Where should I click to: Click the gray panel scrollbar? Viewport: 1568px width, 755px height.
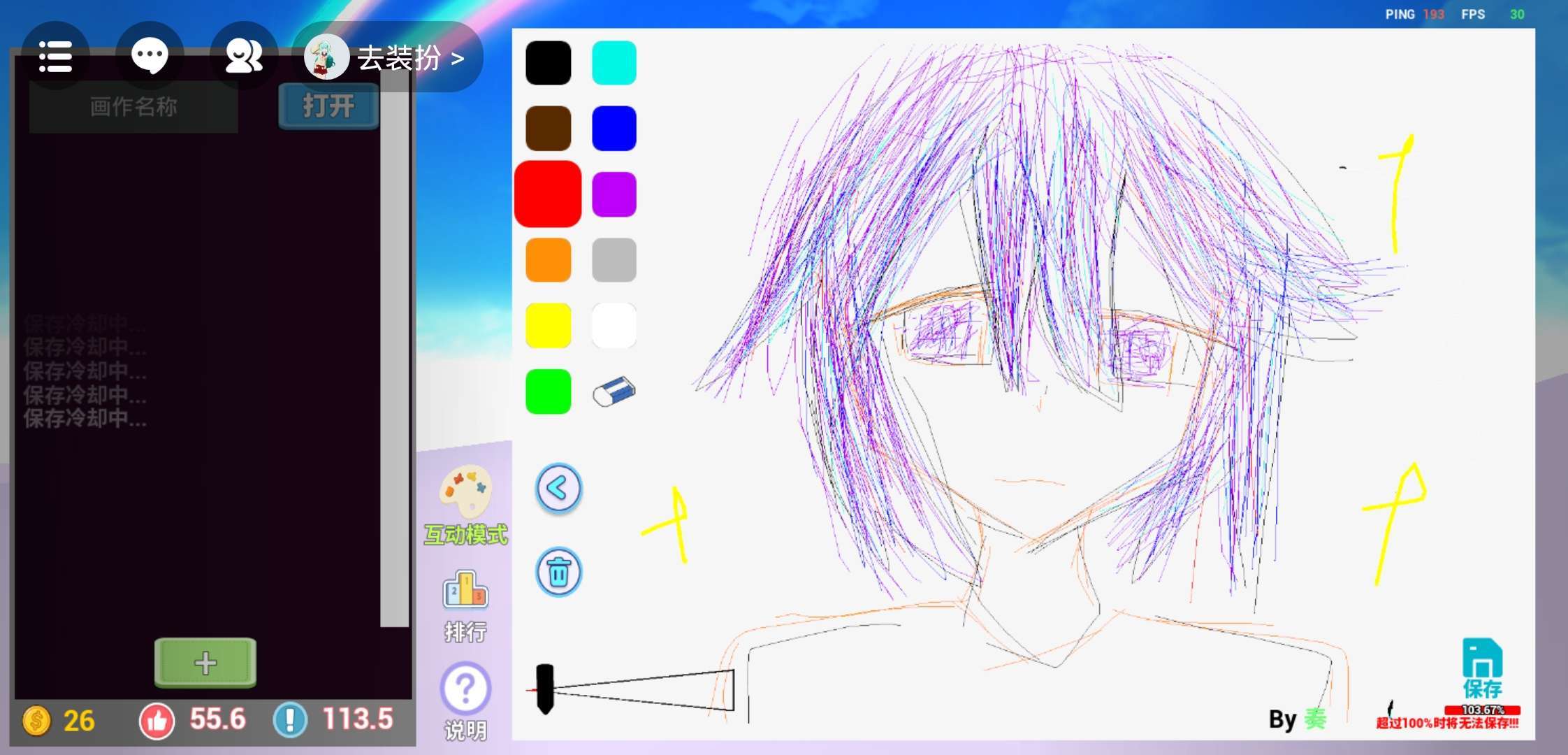[394, 350]
